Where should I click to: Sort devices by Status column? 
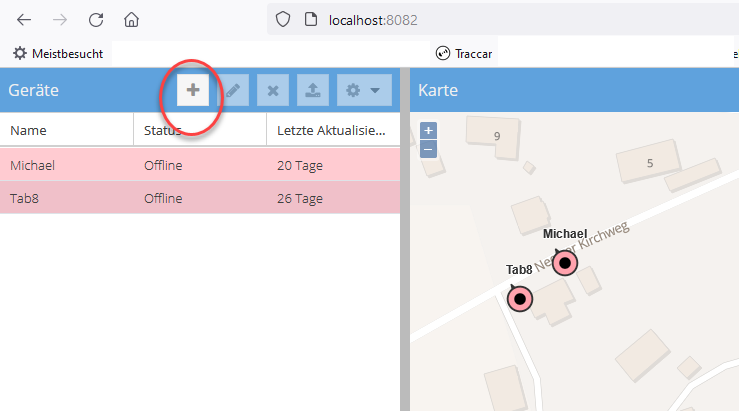click(199, 130)
